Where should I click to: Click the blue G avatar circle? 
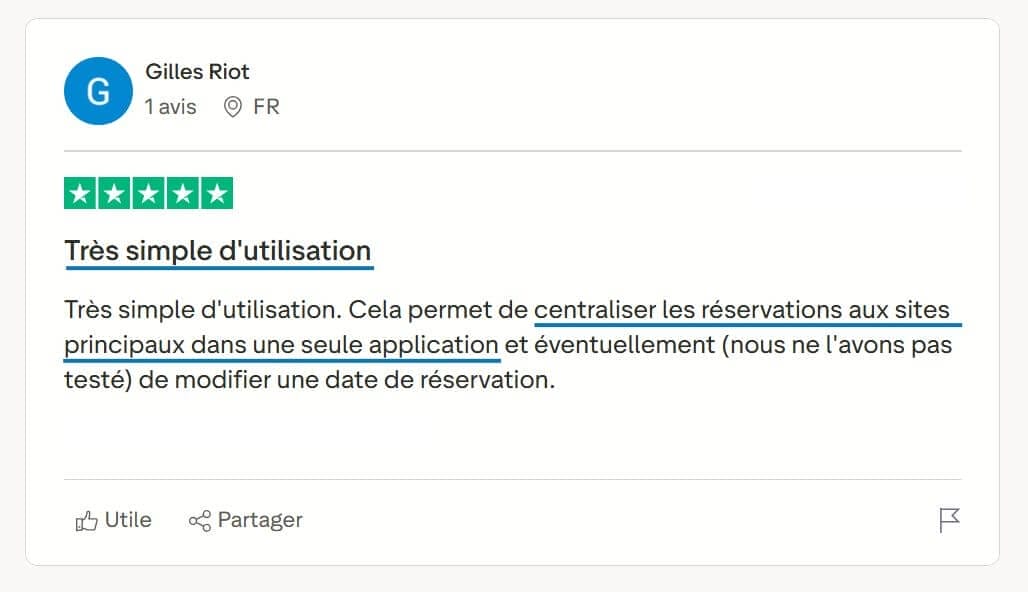98,91
